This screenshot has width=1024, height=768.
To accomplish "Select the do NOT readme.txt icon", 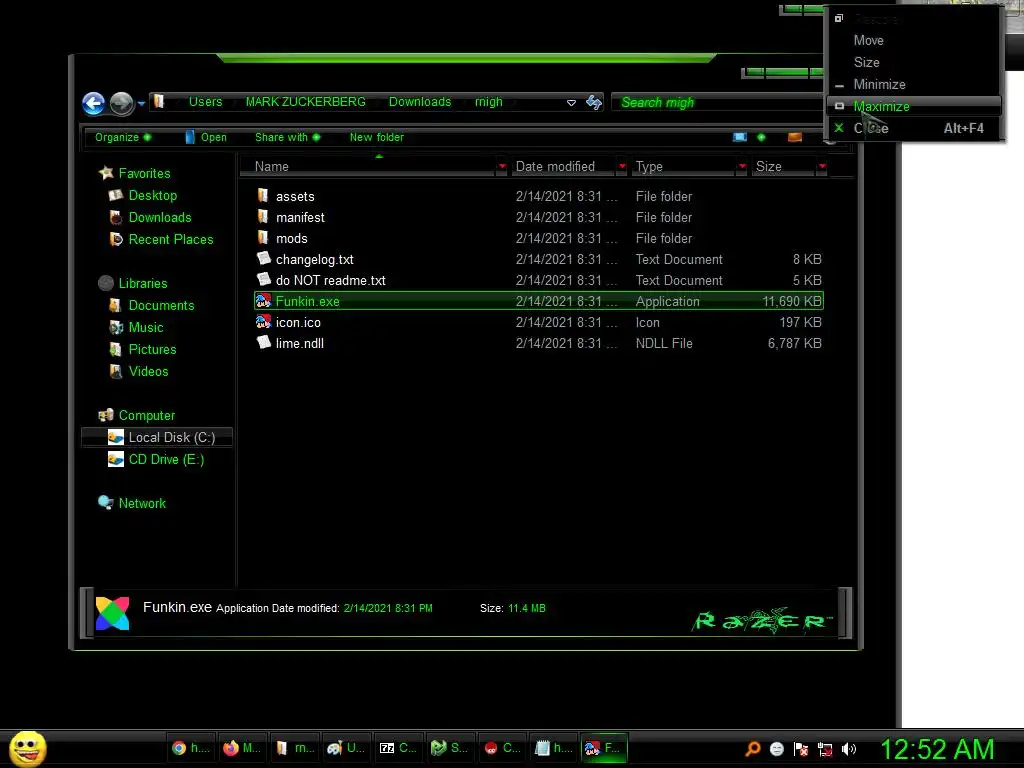I will (x=264, y=280).
